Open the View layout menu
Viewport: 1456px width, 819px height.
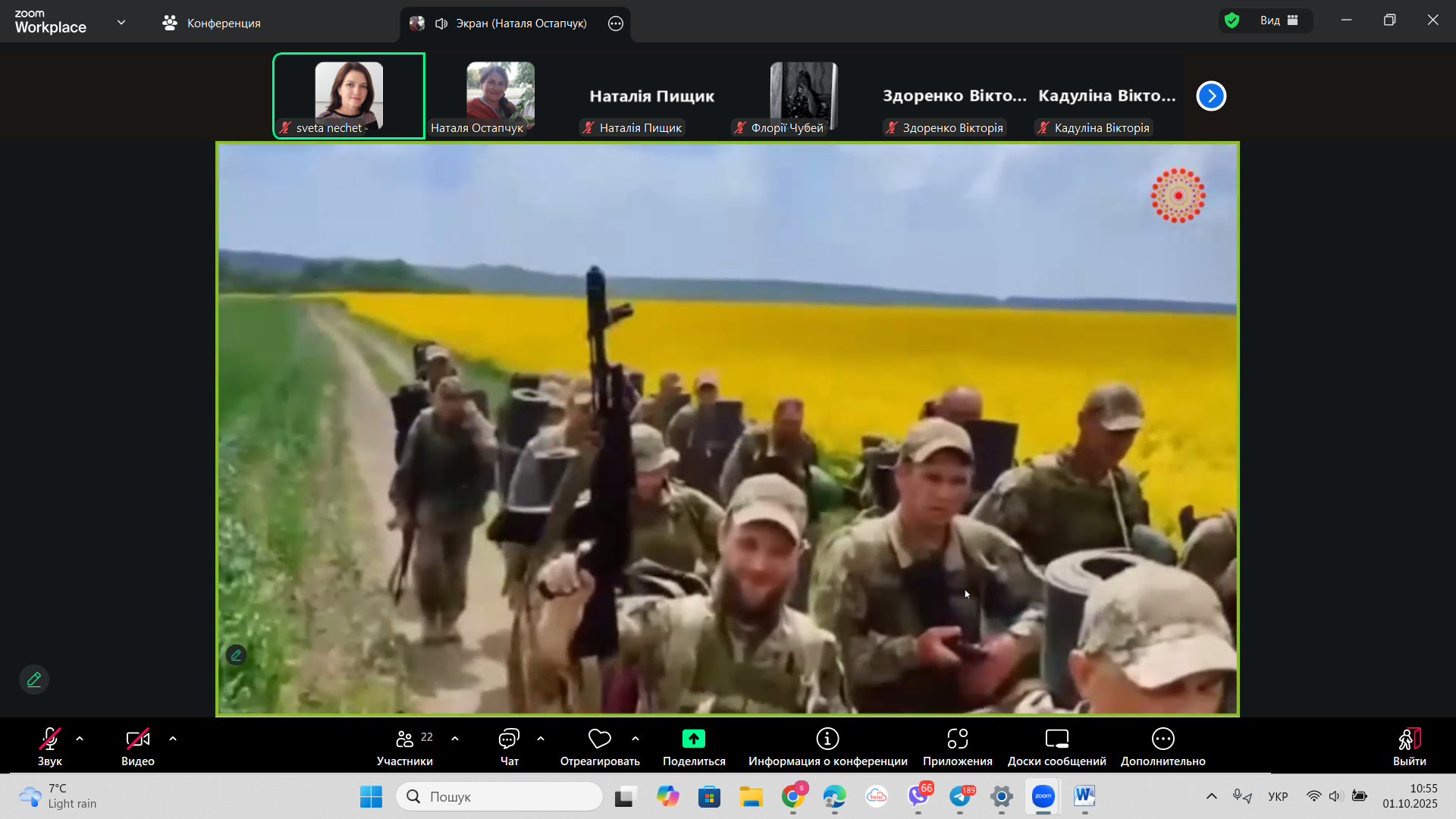pos(1279,20)
